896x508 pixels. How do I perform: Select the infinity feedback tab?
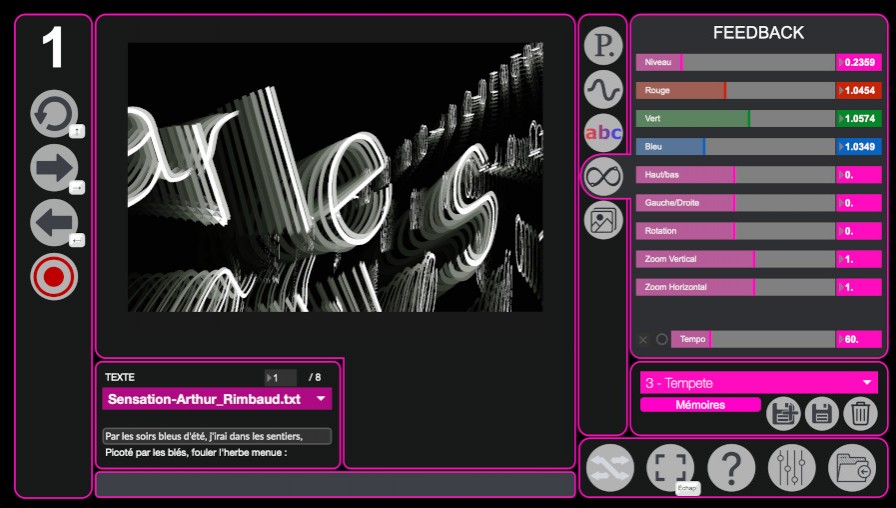[603, 176]
